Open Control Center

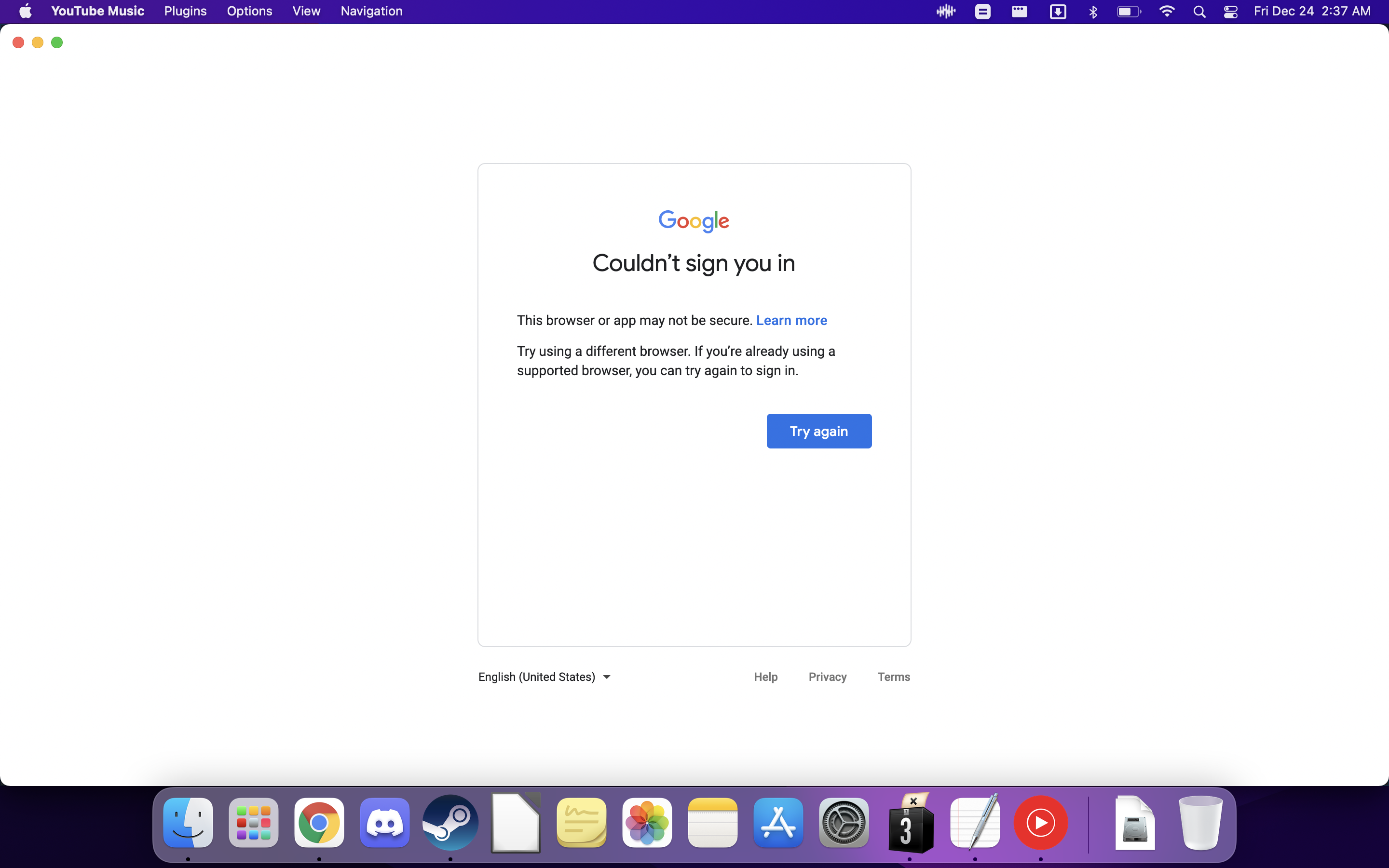(1231, 11)
